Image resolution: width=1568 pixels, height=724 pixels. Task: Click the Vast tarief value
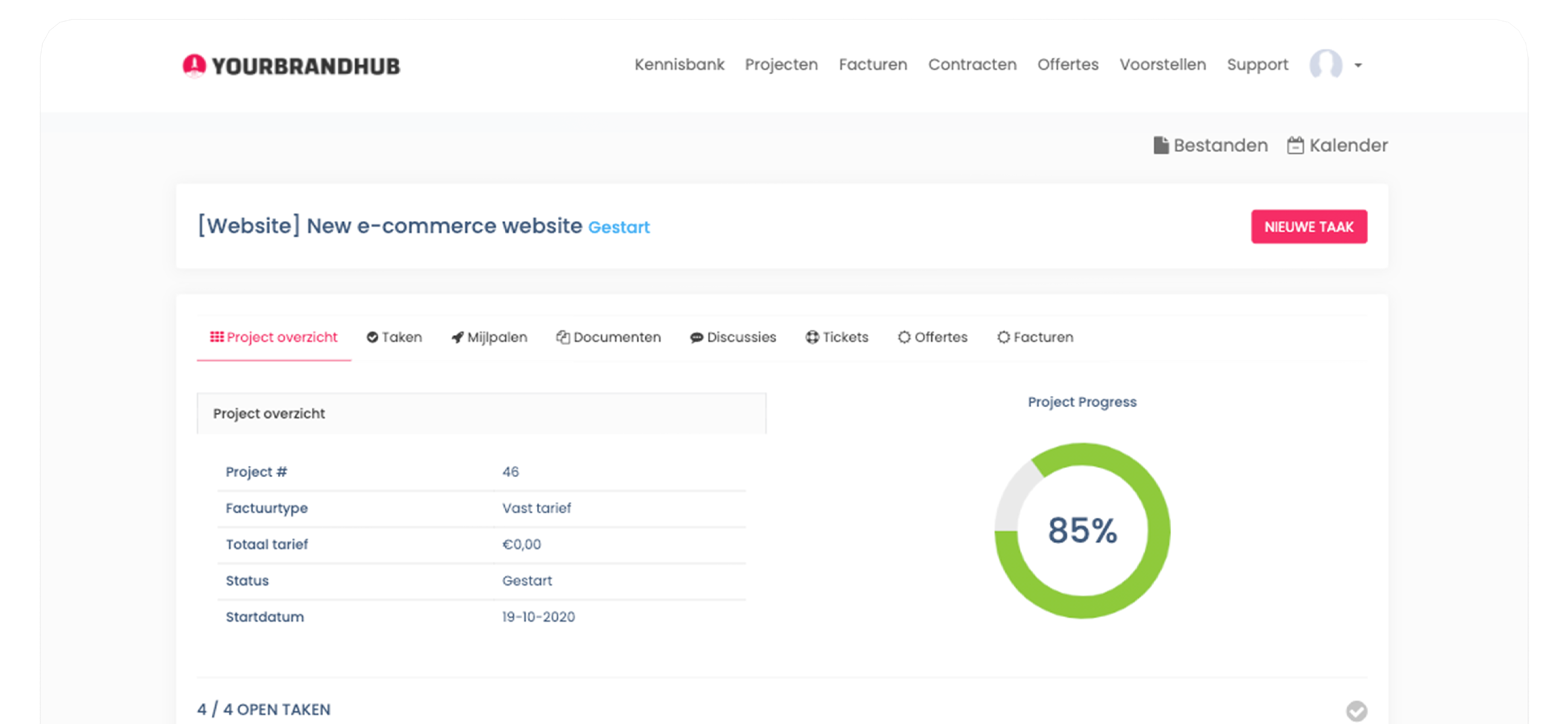536,508
